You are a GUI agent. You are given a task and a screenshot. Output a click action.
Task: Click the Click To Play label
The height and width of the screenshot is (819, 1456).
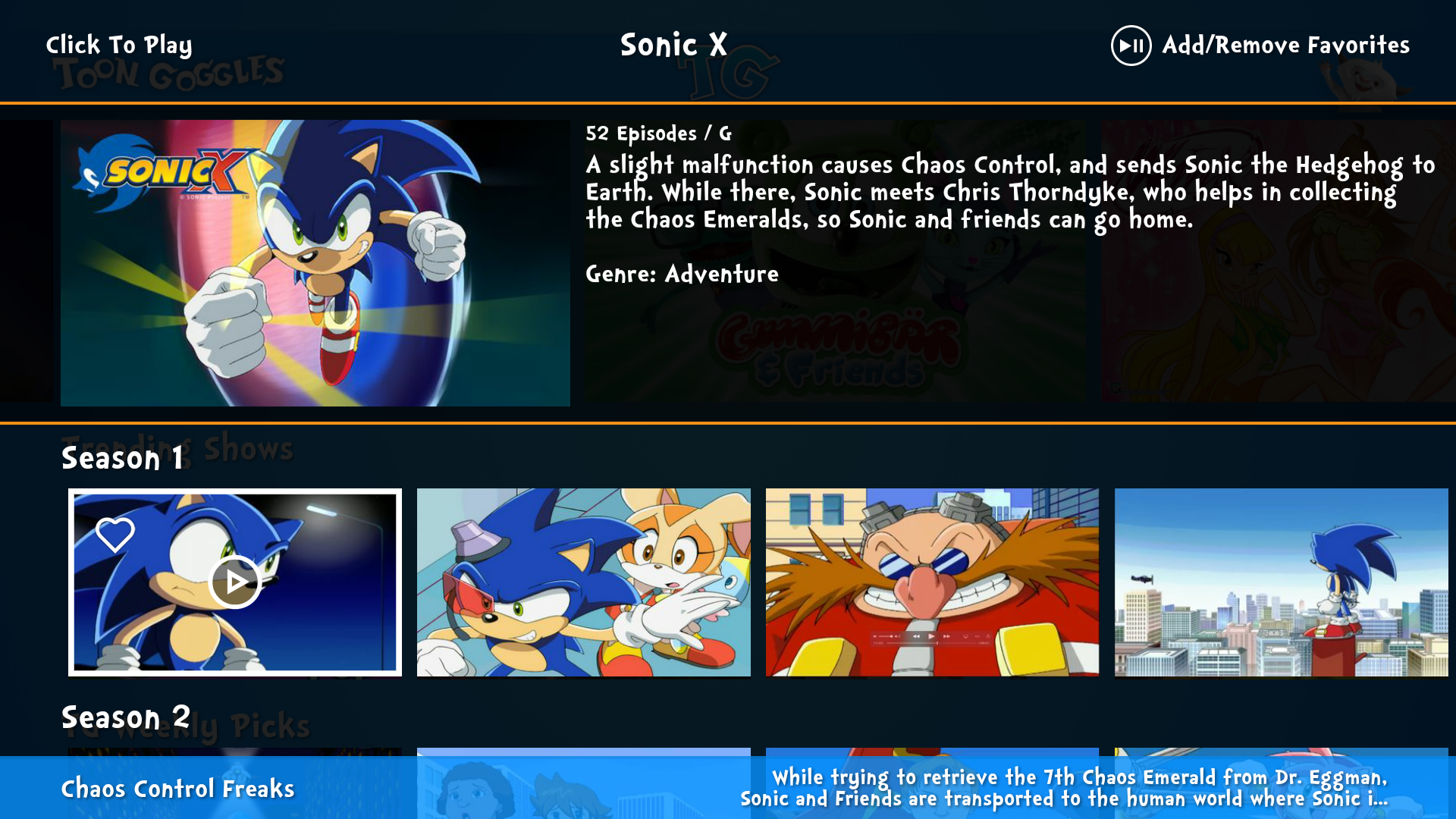point(119,45)
